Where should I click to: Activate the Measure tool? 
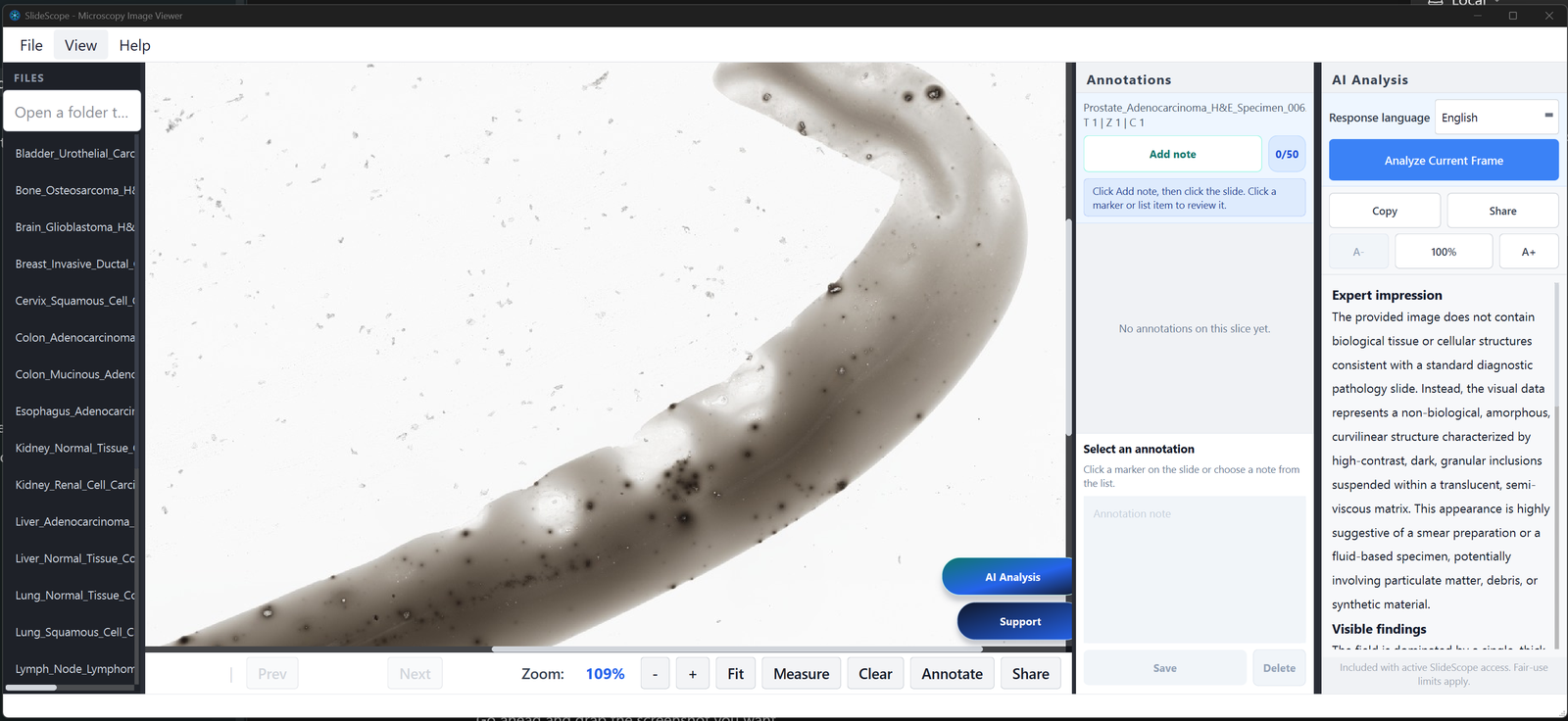pos(801,674)
